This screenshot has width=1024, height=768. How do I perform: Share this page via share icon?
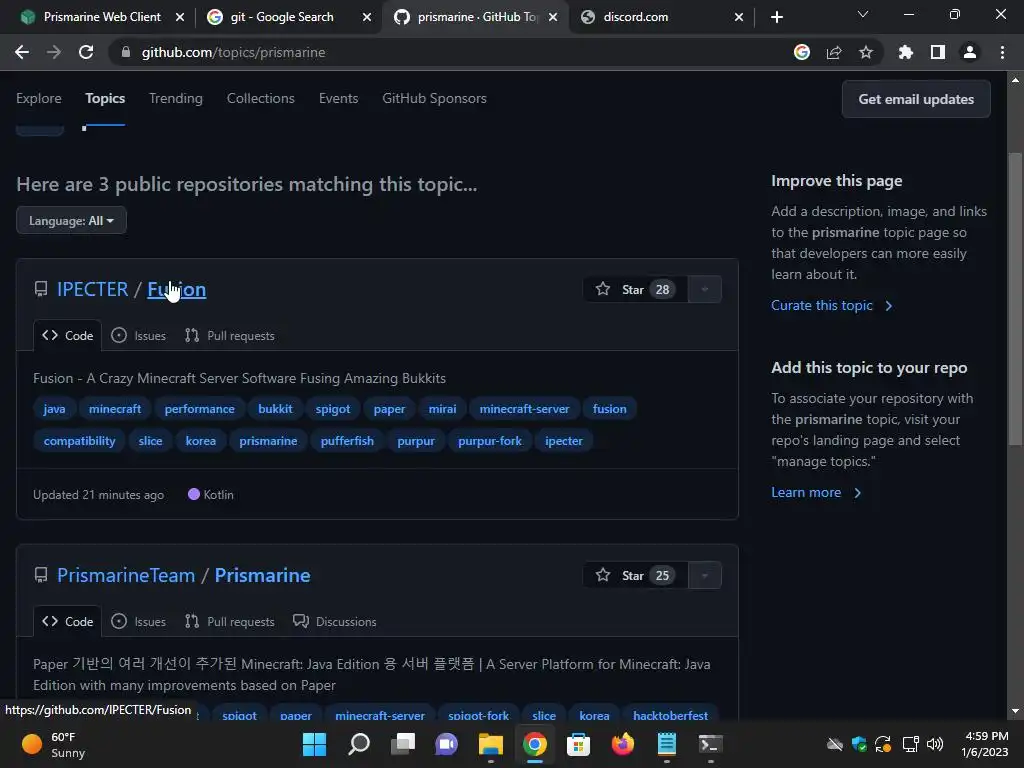click(x=834, y=52)
